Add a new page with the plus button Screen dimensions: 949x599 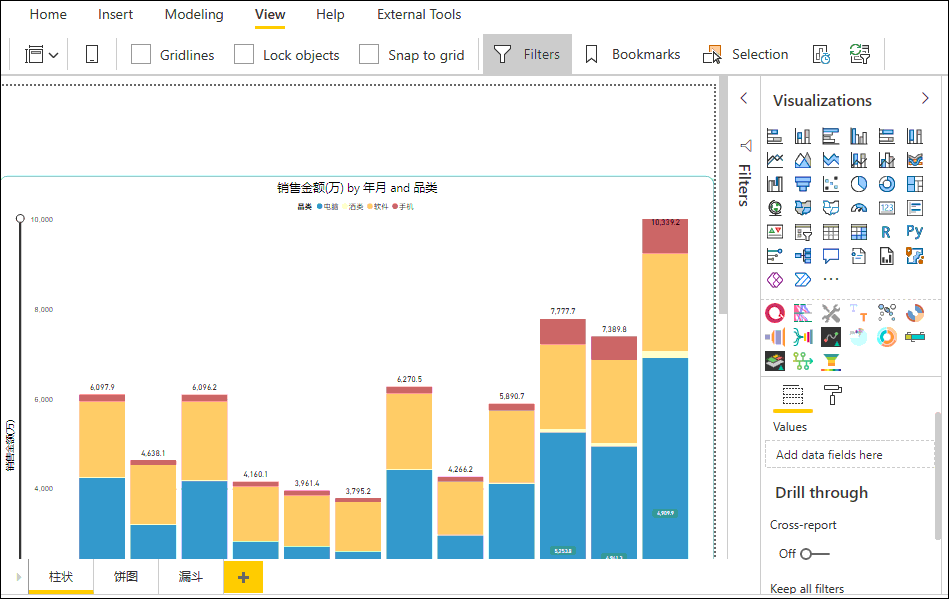(x=243, y=577)
